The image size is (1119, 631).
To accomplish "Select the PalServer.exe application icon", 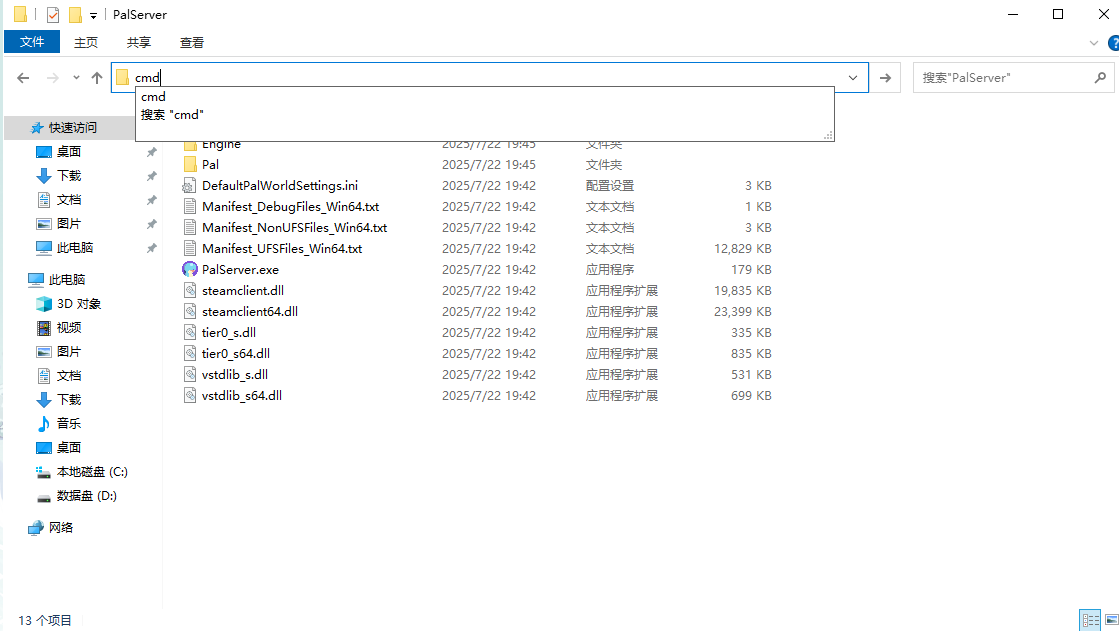I will tap(189, 269).
